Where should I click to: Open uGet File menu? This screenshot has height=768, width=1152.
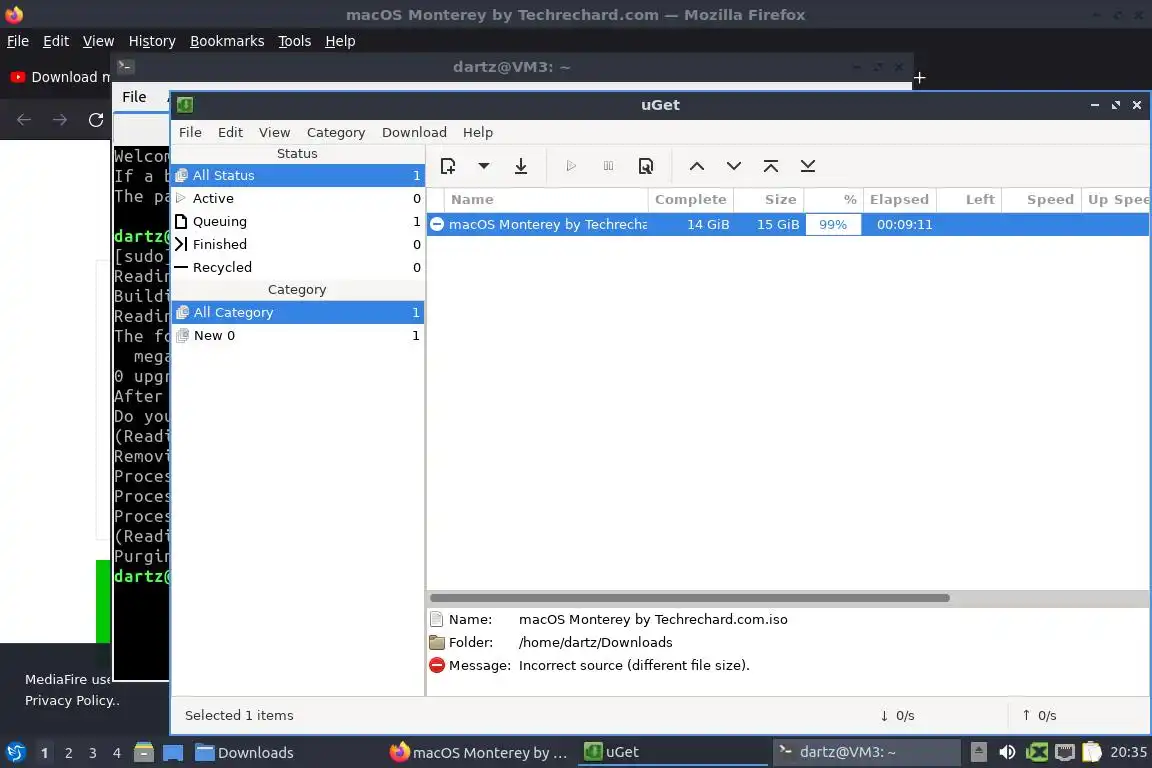coord(190,132)
